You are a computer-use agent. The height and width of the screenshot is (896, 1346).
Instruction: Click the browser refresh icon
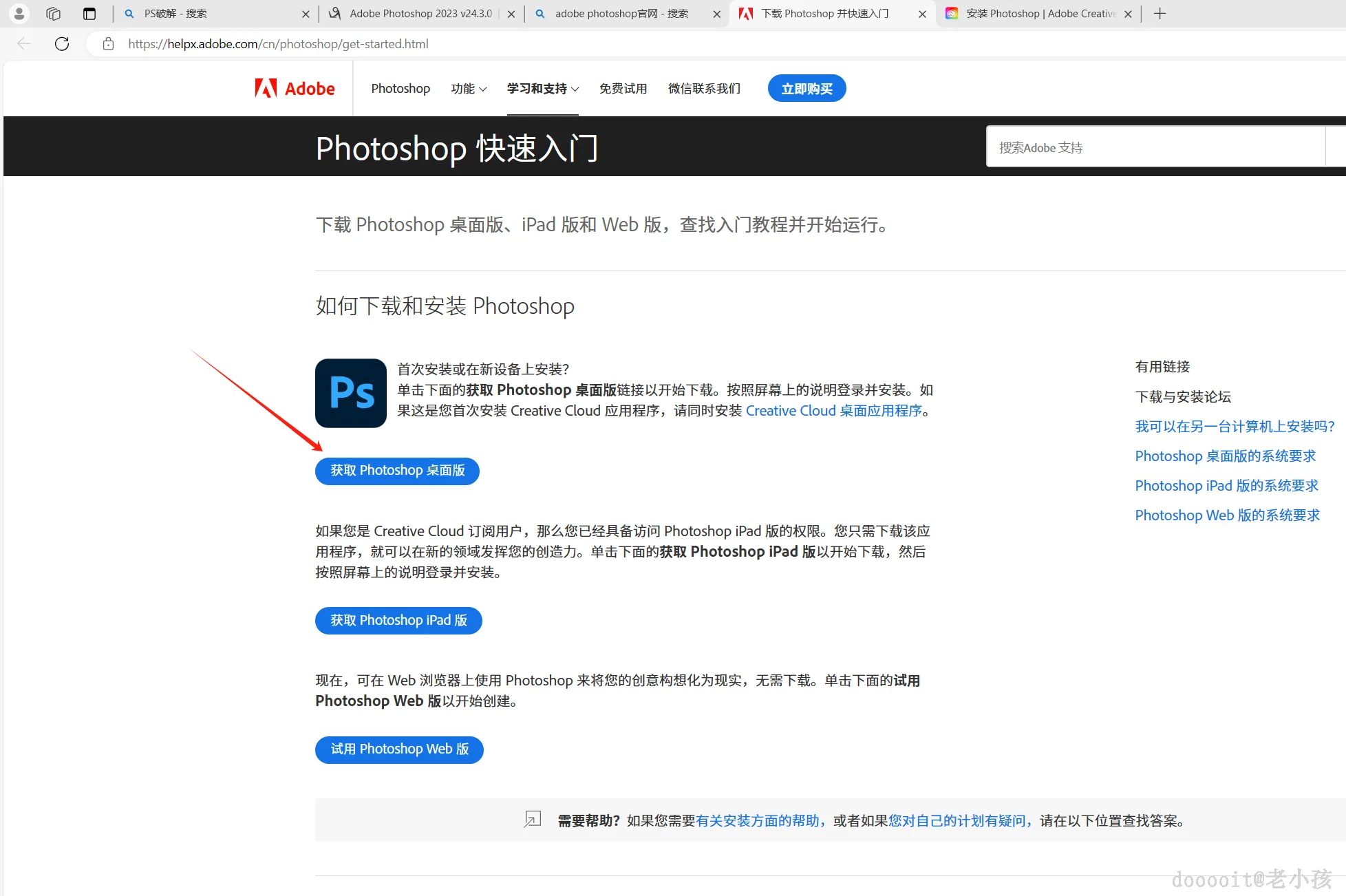(62, 44)
